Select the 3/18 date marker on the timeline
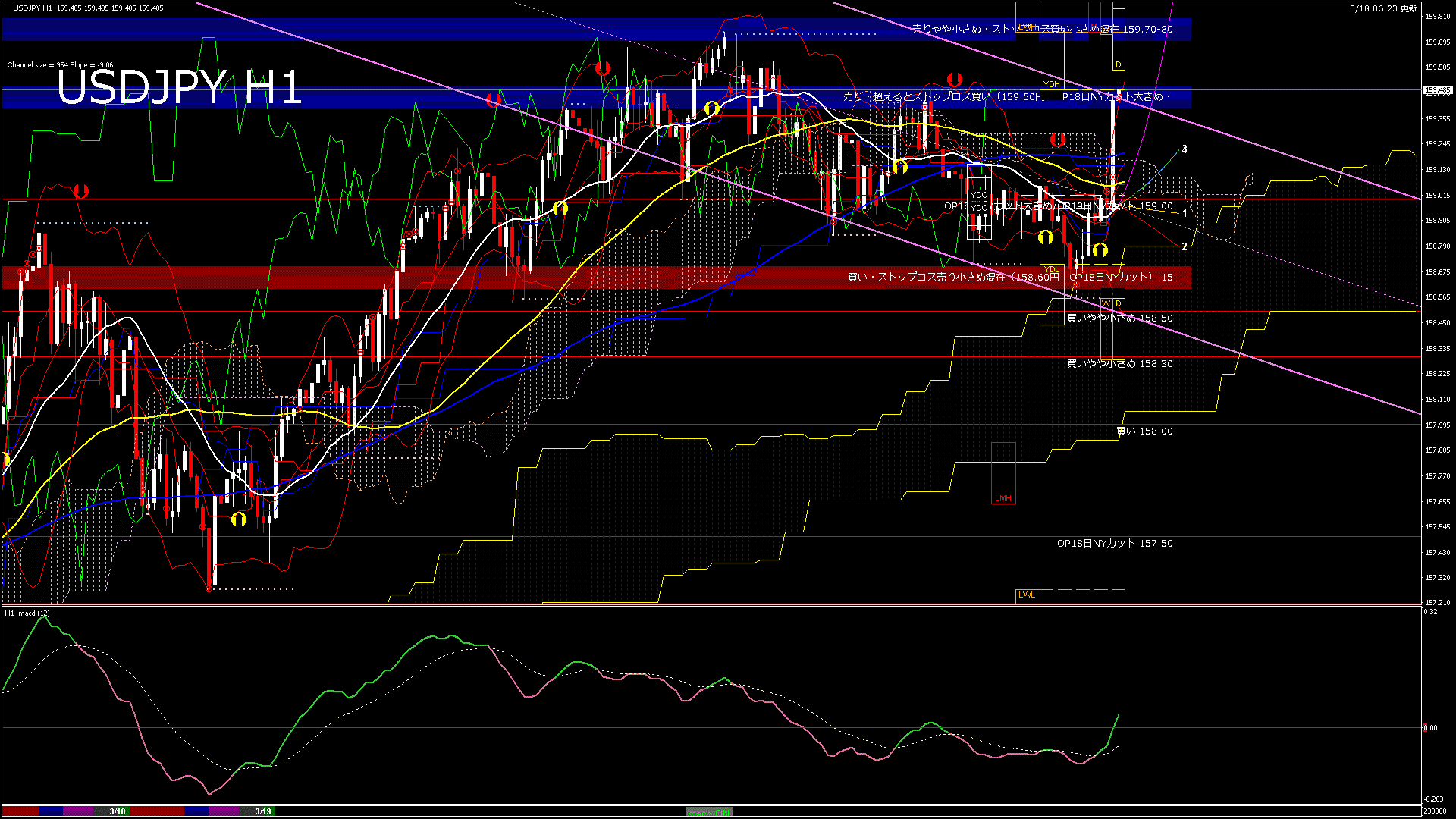Image resolution: width=1456 pixels, height=819 pixels. [x=118, y=811]
